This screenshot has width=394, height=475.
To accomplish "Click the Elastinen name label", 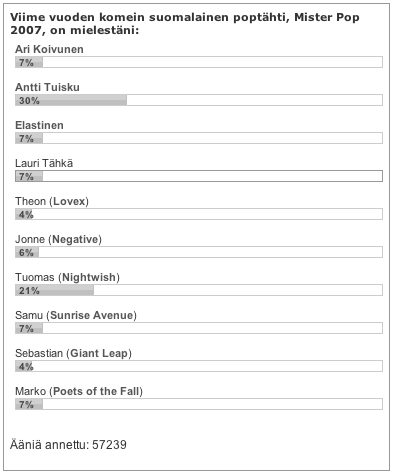I will tap(39, 125).
